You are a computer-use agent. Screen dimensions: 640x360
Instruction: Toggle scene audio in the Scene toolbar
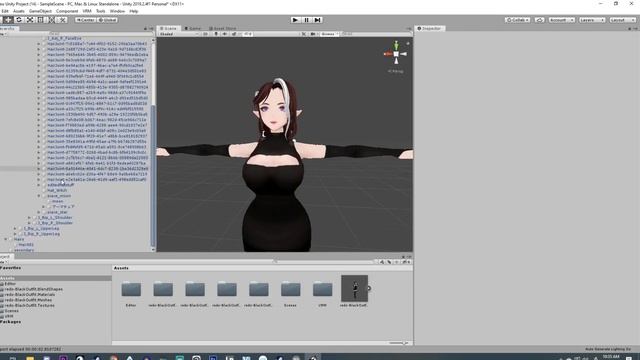point(225,34)
